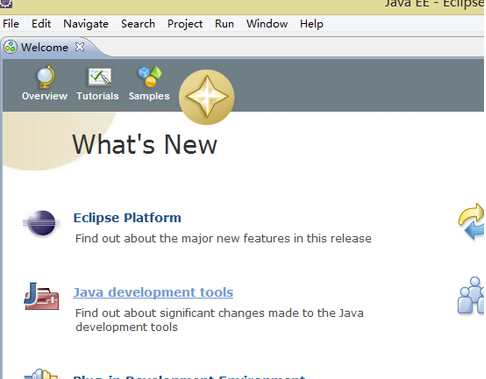Click the What's New heading
This screenshot has width=486, height=379.
point(145,145)
